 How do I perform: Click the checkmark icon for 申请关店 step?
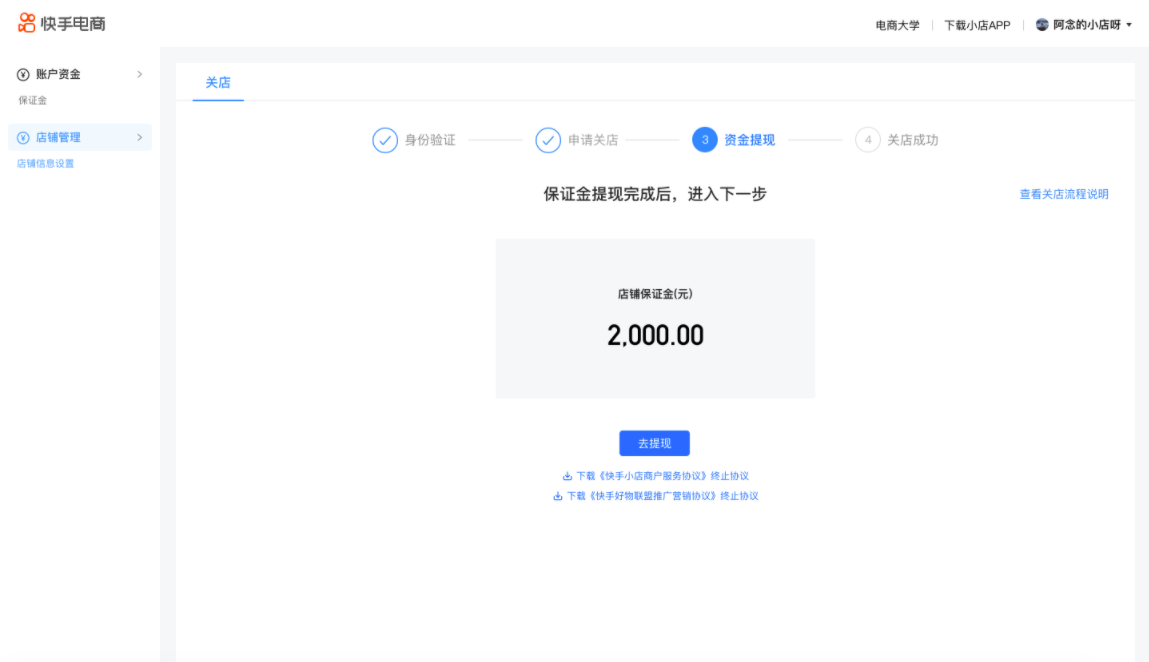click(548, 140)
